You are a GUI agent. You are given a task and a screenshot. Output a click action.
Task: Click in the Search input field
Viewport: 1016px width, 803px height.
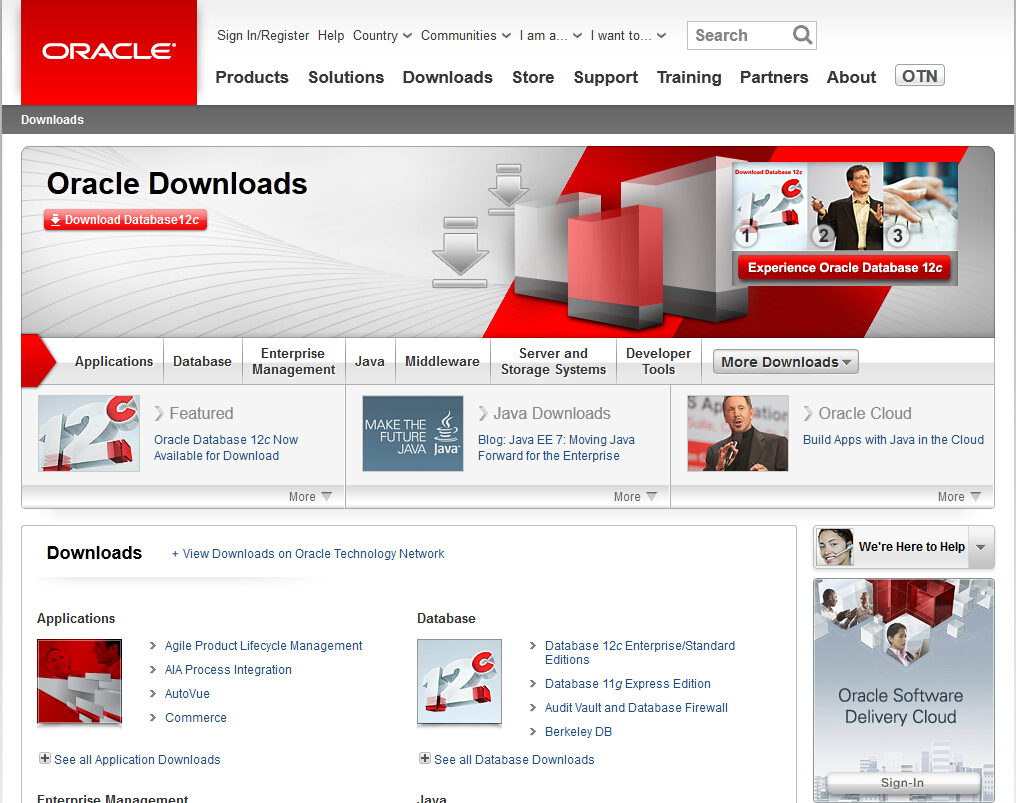pos(739,35)
